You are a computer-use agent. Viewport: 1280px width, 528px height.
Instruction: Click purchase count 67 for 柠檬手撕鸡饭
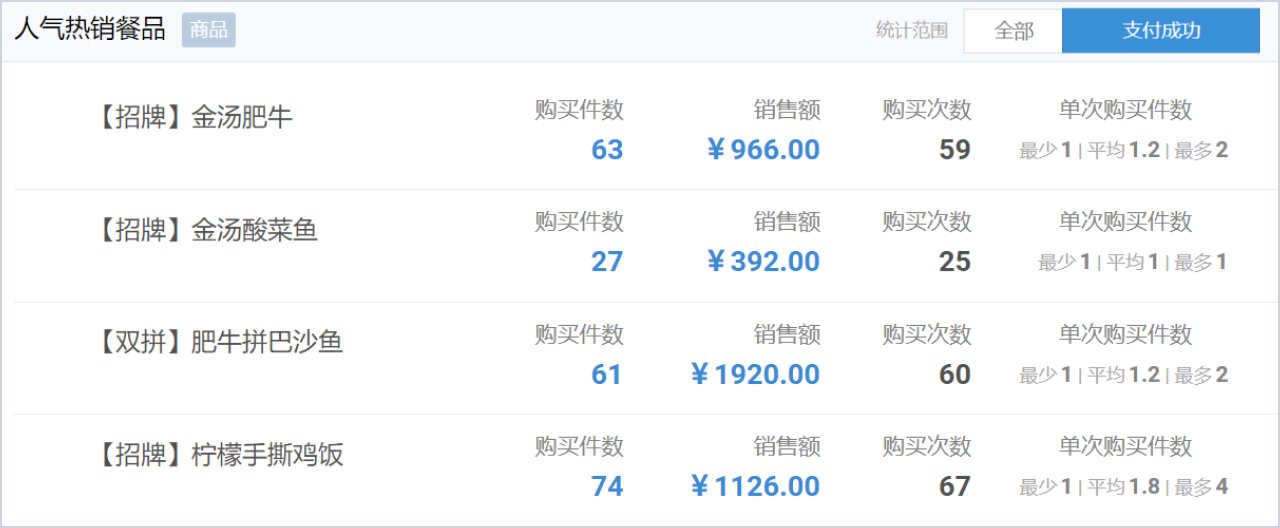pos(955,487)
